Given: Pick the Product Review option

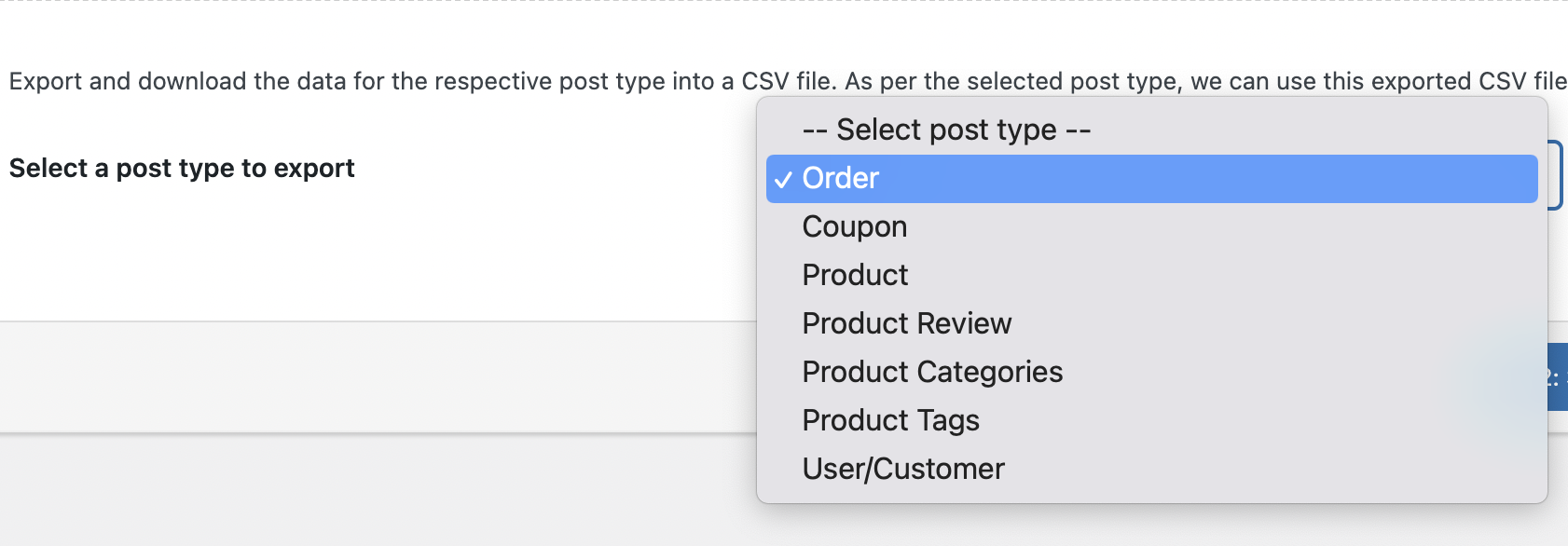Looking at the screenshot, I should [x=1151, y=324].
